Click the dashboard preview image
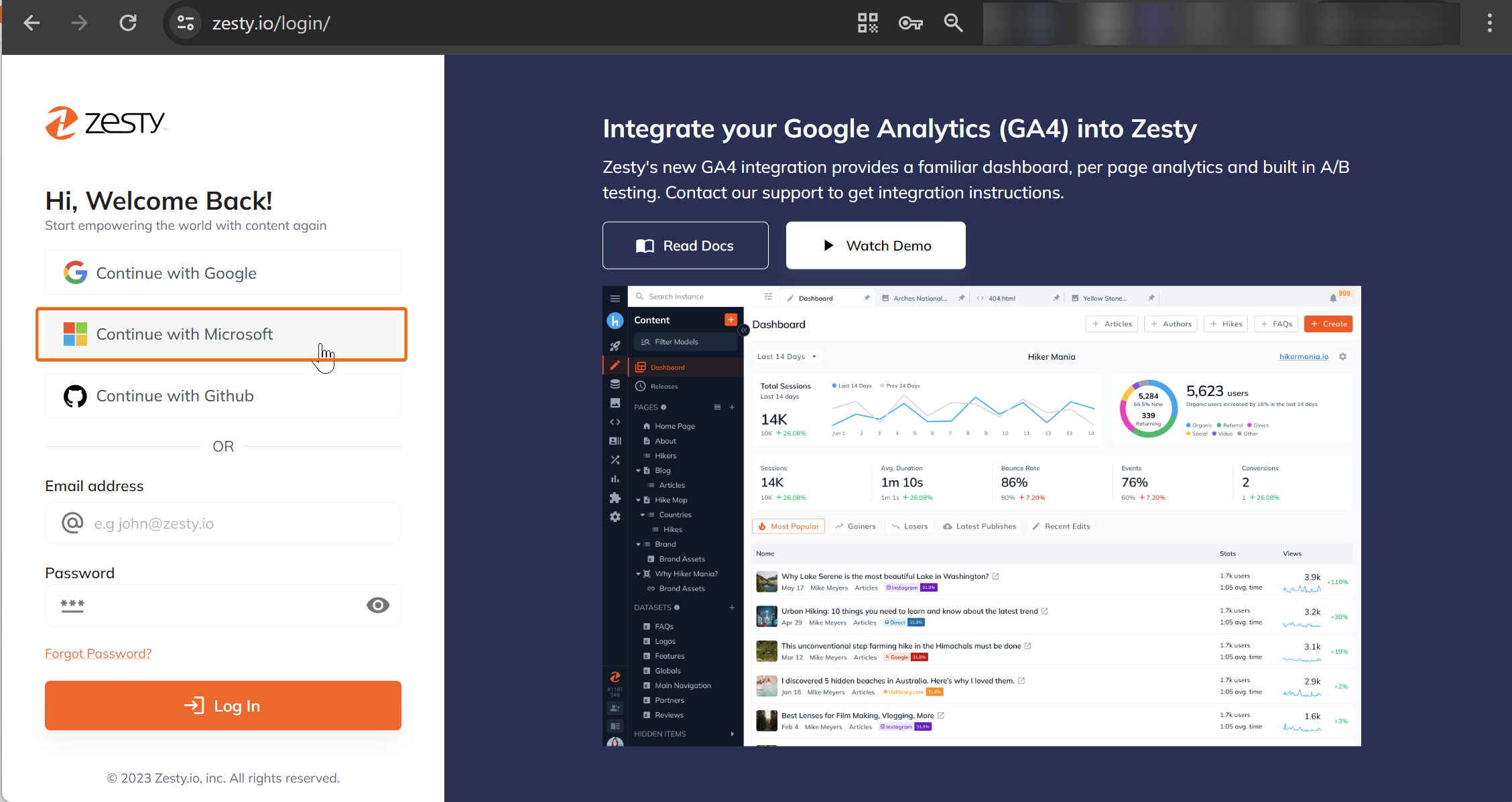 [x=982, y=516]
